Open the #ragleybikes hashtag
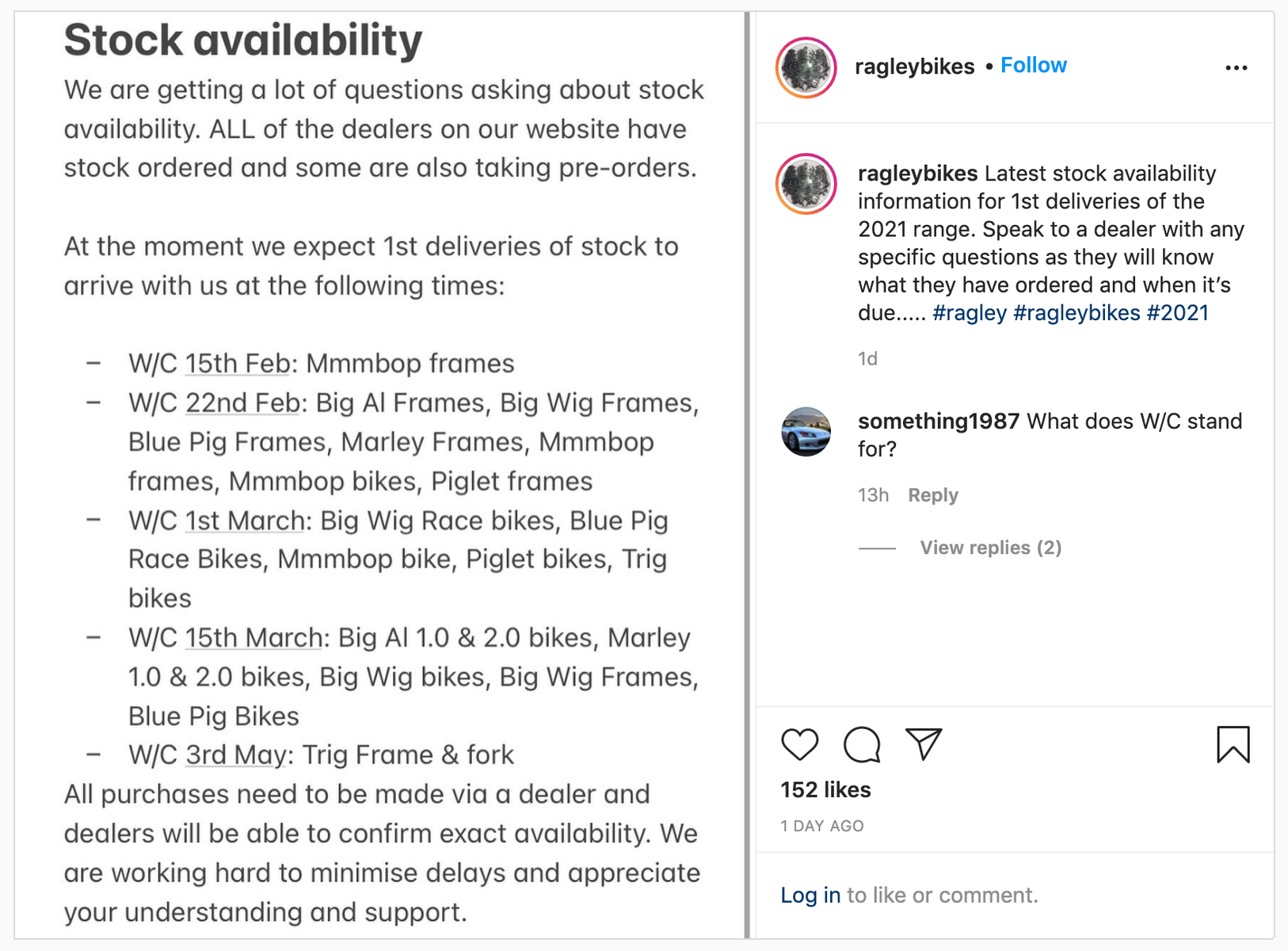Image resolution: width=1288 pixels, height=951 pixels. (x=1077, y=313)
